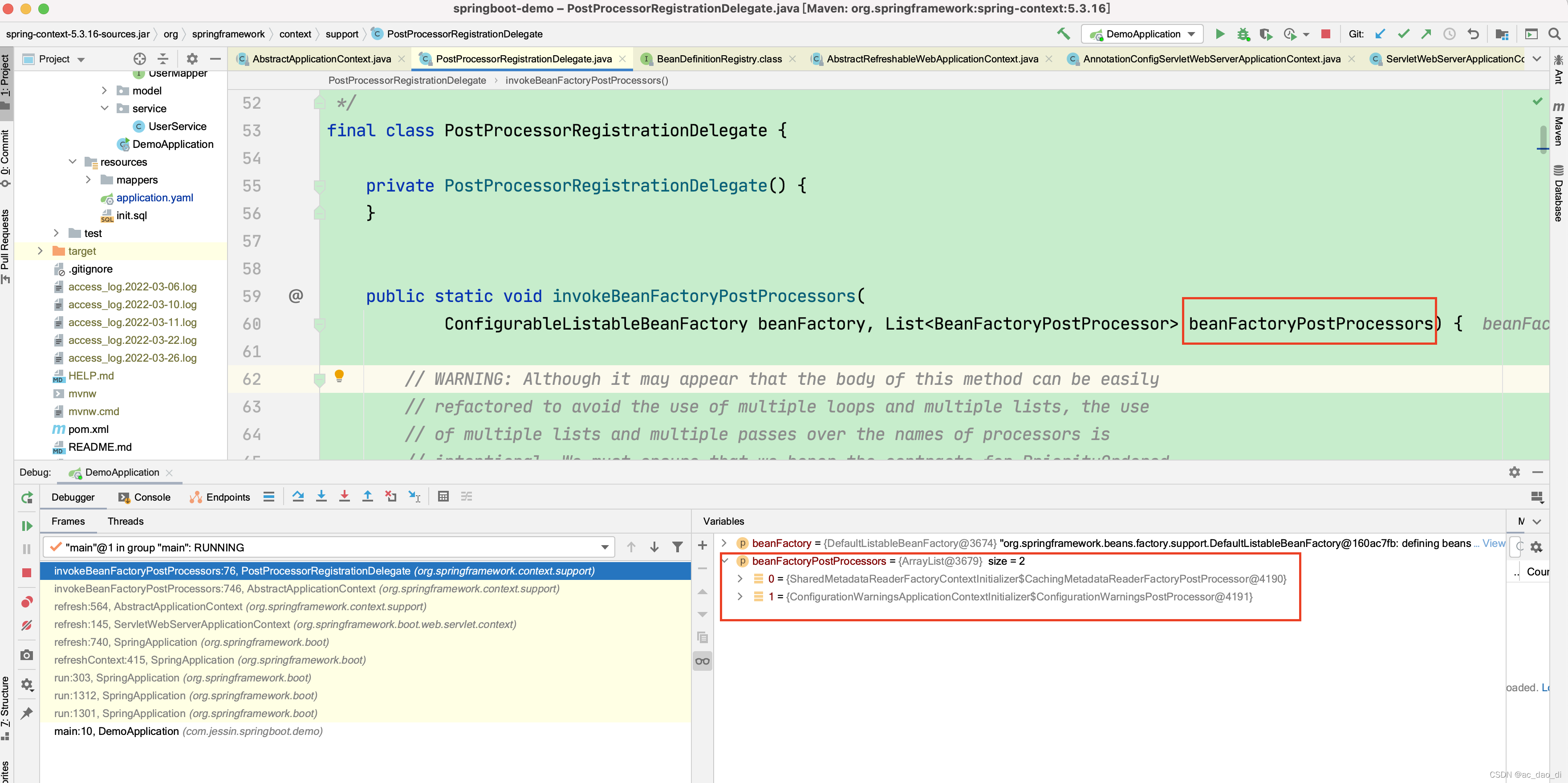Click Rerun DemoApplication debug icon
Viewport: 1568px width, 783px height.
coord(27,498)
